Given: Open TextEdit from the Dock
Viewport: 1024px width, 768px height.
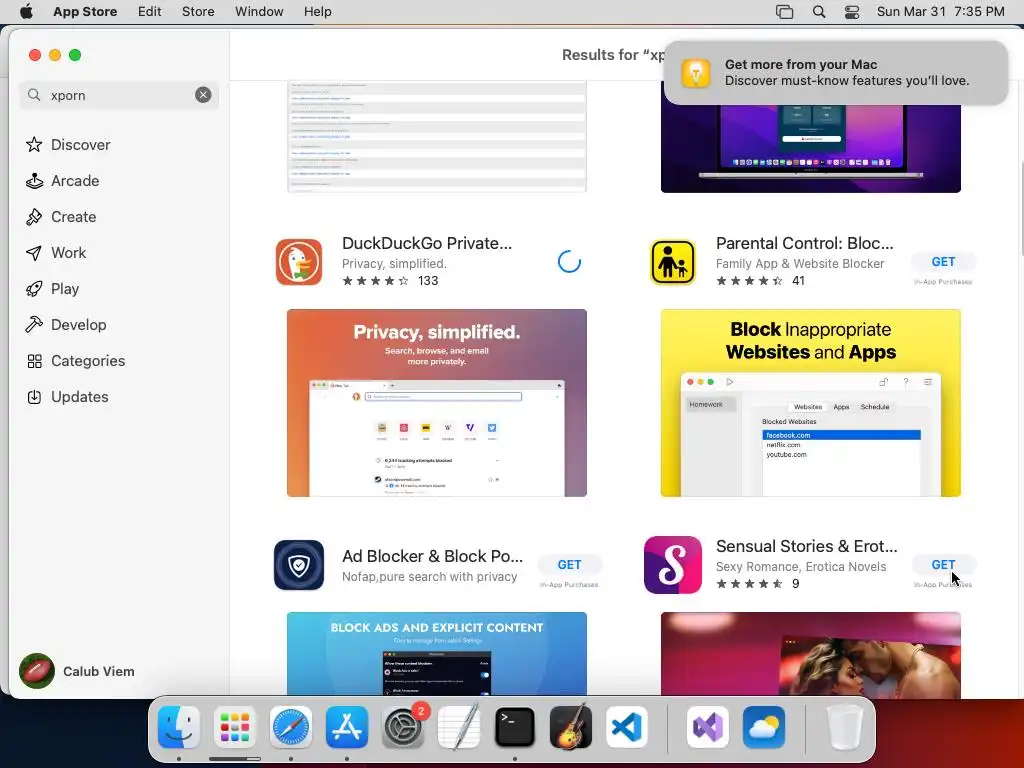Looking at the screenshot, I should click(459, 727).
